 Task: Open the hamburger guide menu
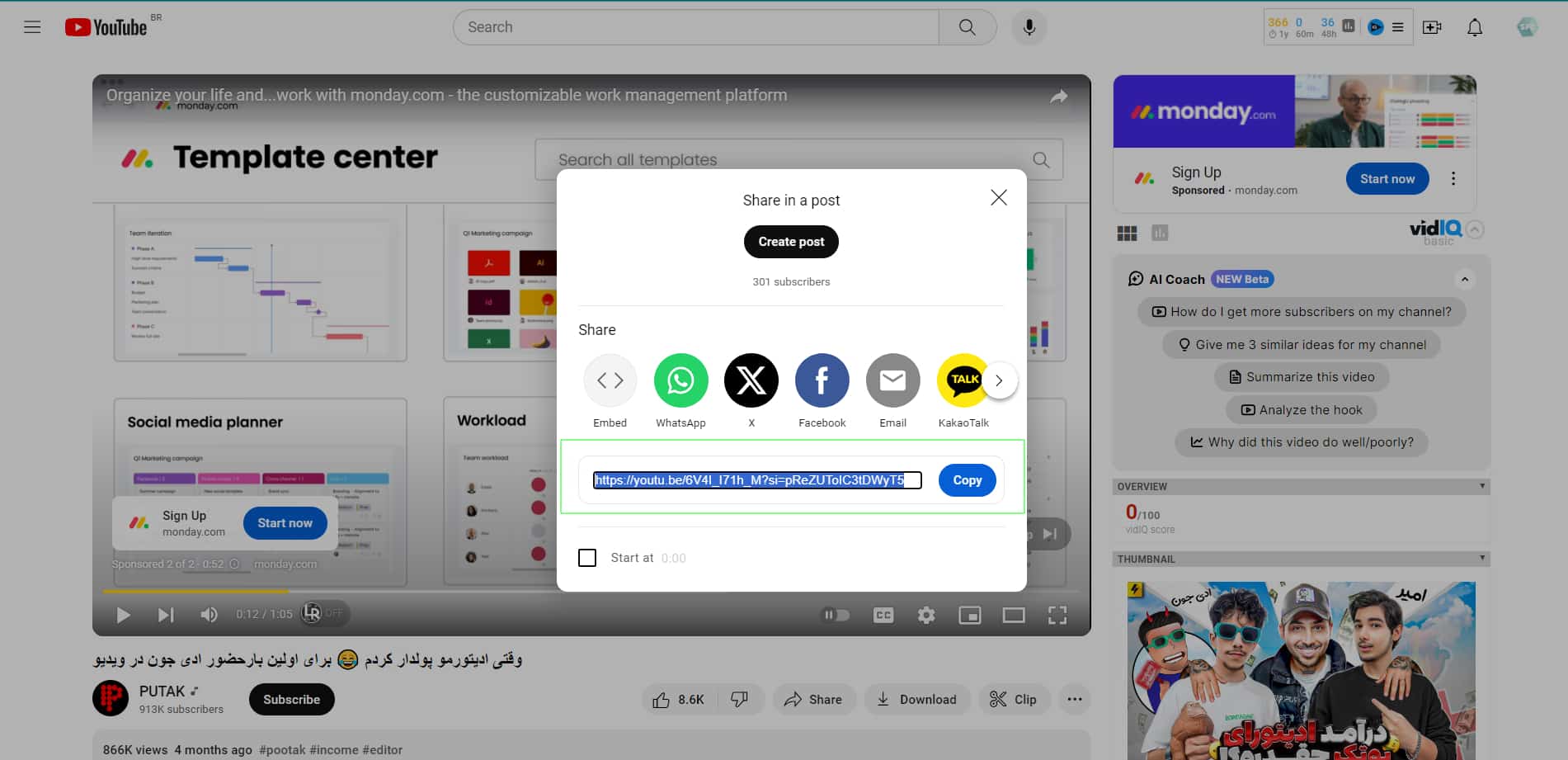(x=32, y=27)
